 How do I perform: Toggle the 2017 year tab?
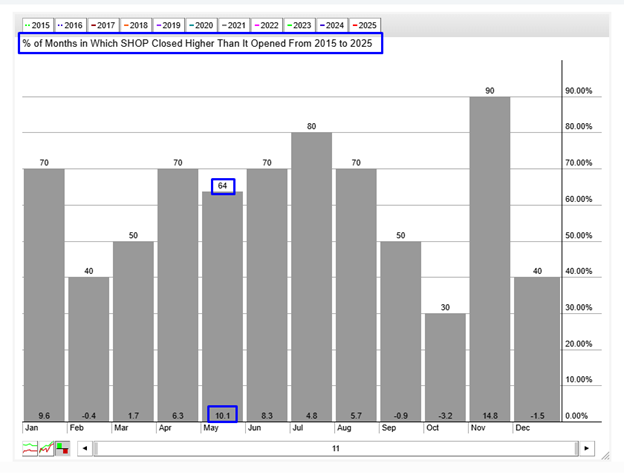click(x=103, y=25)
